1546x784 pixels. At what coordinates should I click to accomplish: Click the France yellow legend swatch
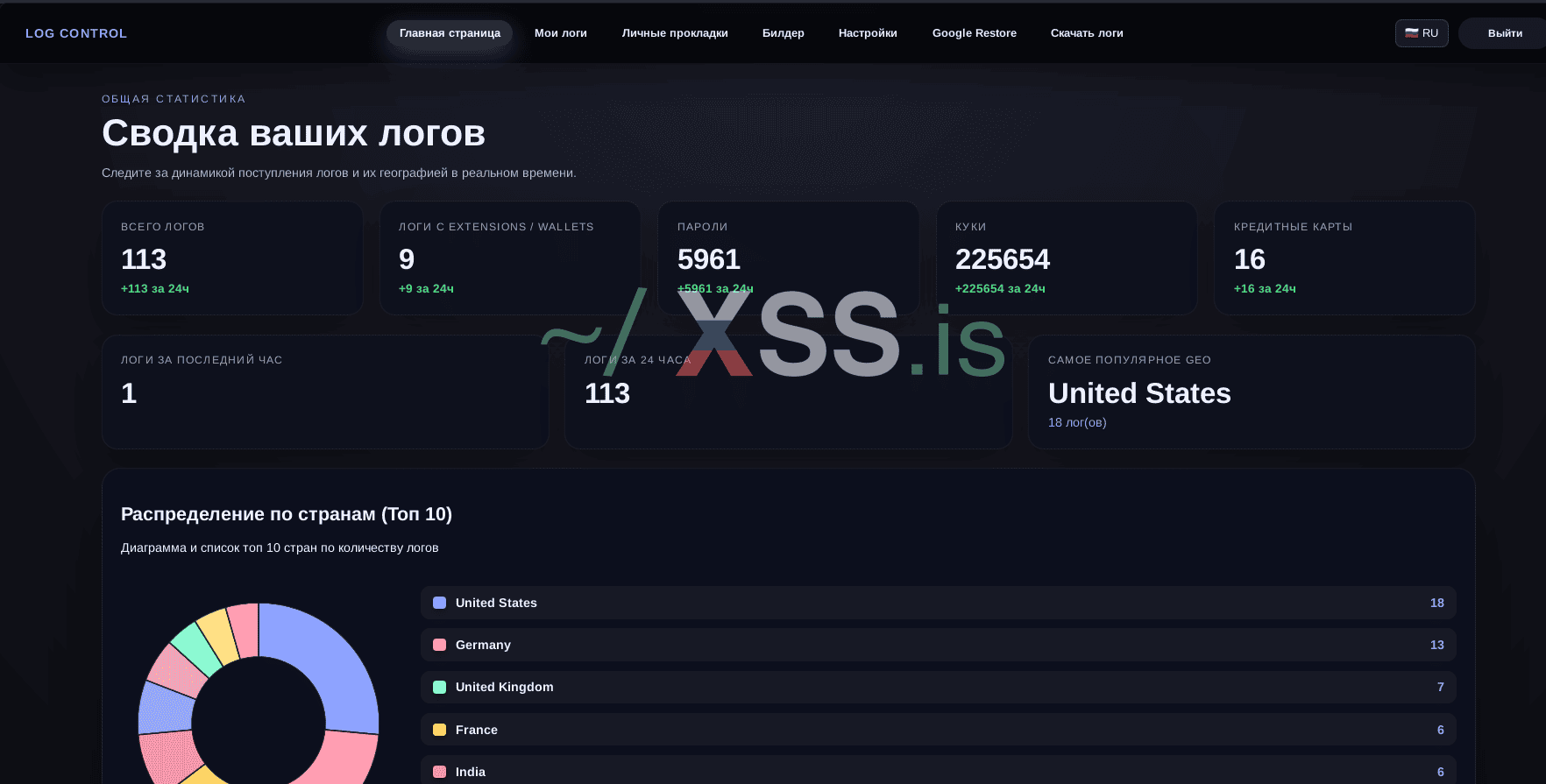pyautogui.click(x=440, y=730)
